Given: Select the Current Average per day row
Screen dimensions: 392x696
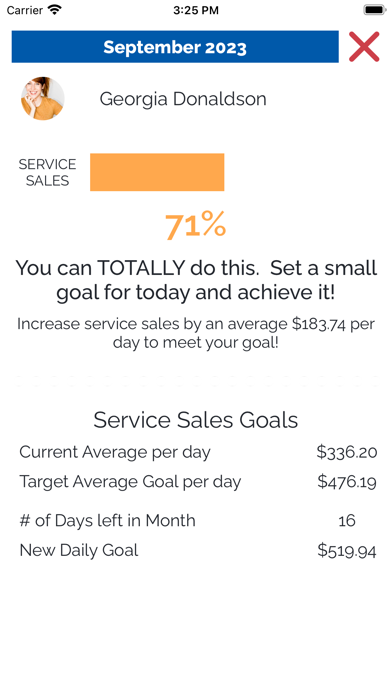Looking at the screenshot, I should 198,452.
